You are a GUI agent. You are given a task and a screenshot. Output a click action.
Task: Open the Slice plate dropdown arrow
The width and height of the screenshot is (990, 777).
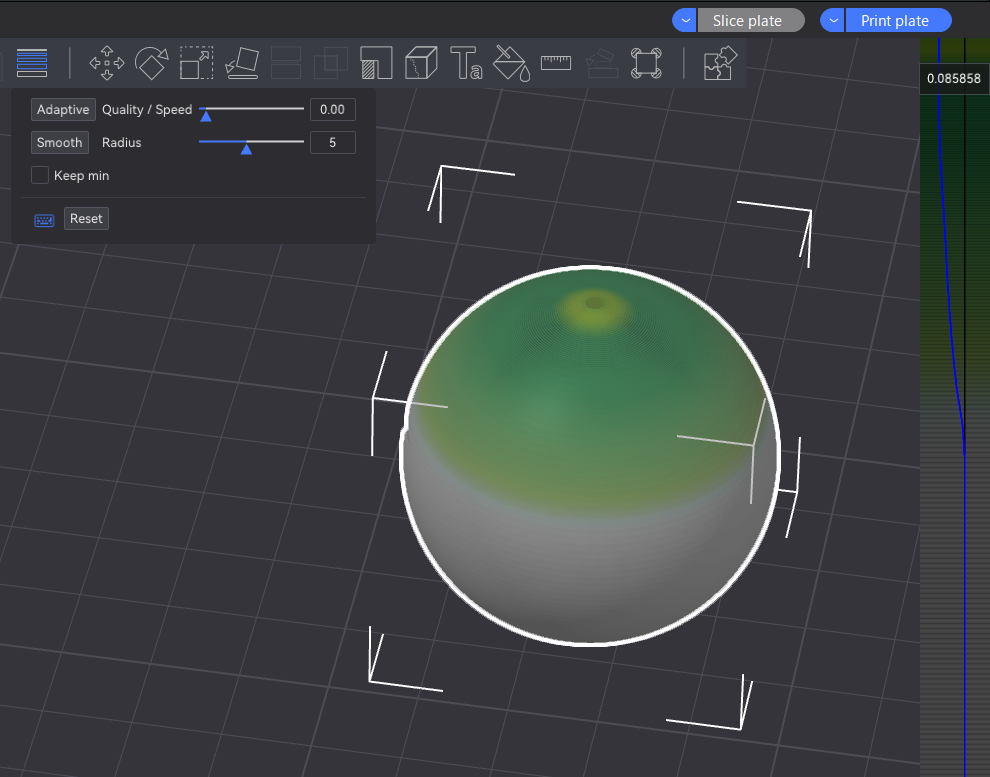click(x=684, y=19)
